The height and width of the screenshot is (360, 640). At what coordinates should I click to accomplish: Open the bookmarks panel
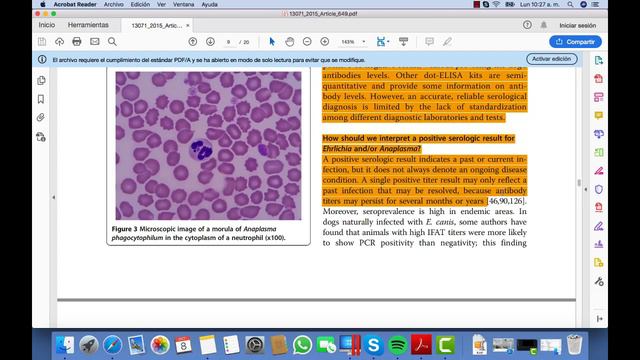(x=41, y=99)
